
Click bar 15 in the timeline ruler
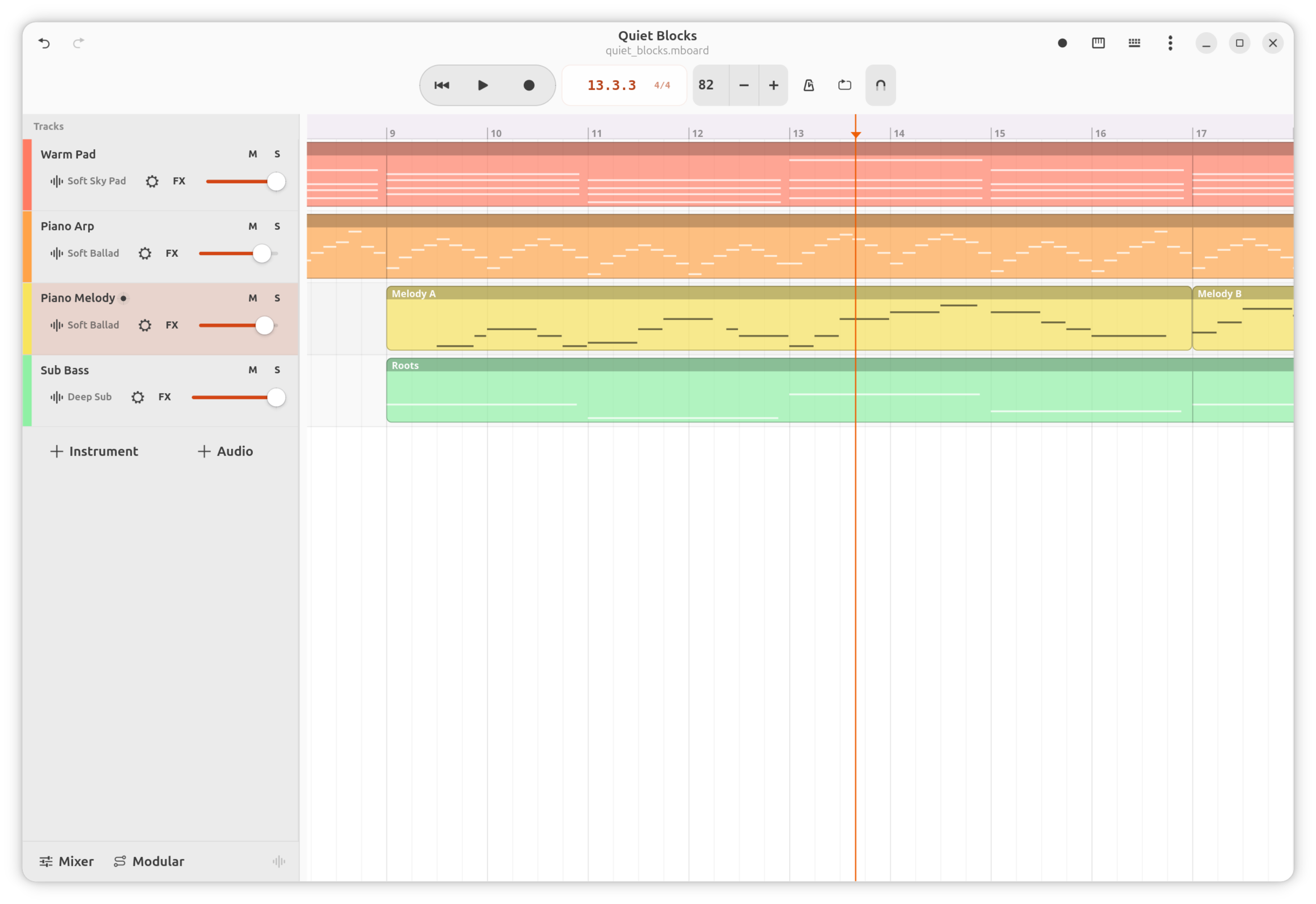point(999,133)
